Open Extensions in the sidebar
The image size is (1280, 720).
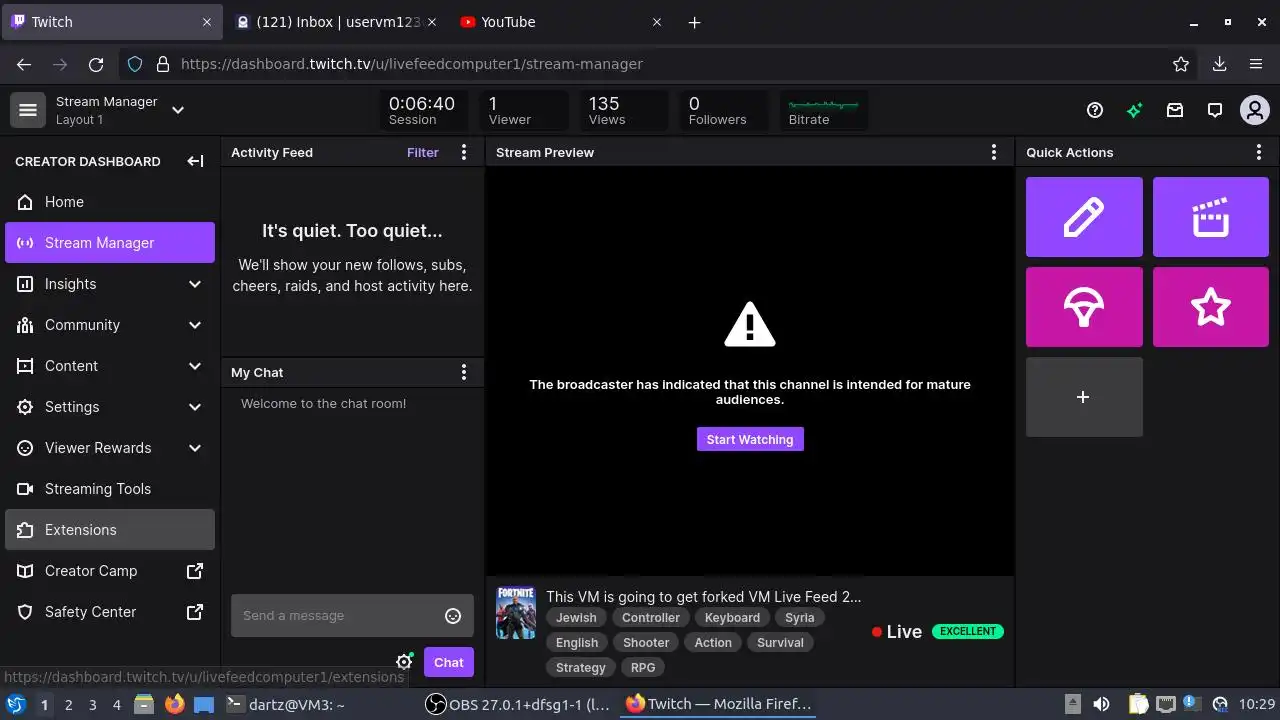click(110, 530)
